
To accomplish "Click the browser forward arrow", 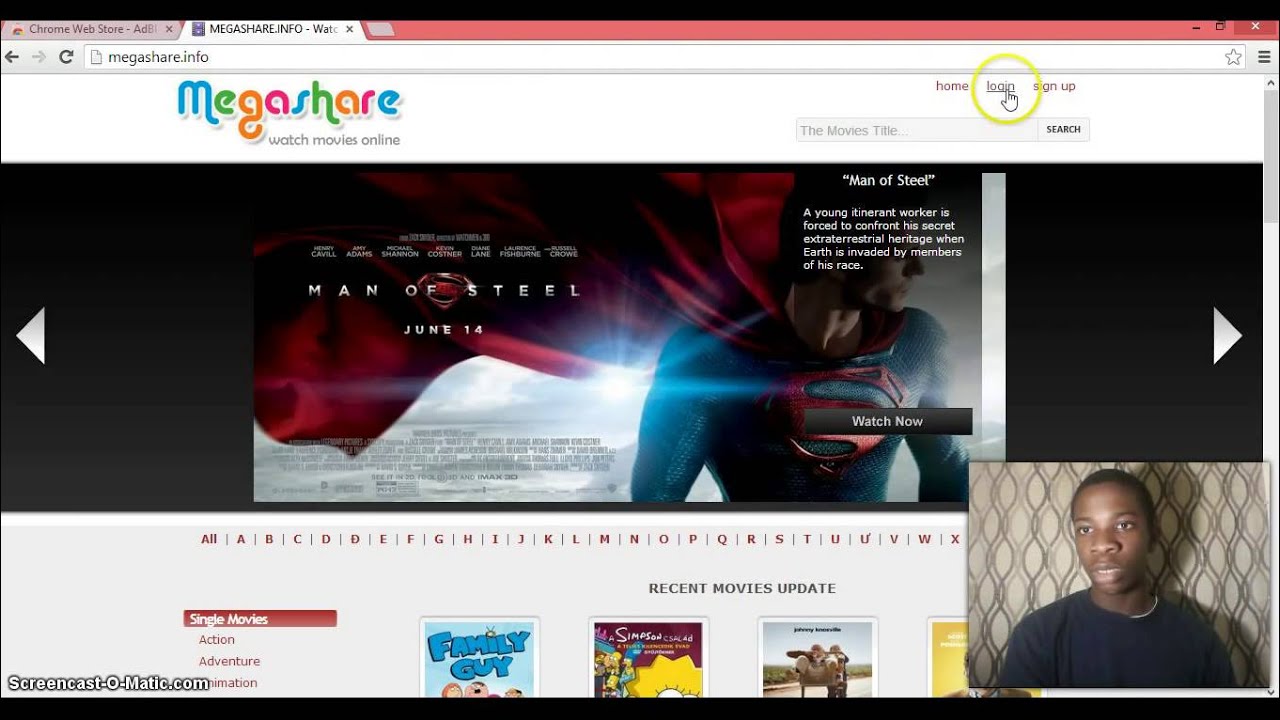I will (39, 57).
